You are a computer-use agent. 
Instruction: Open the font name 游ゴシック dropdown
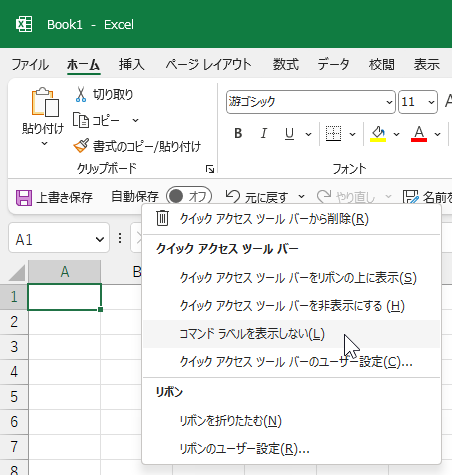pos(389,102)
